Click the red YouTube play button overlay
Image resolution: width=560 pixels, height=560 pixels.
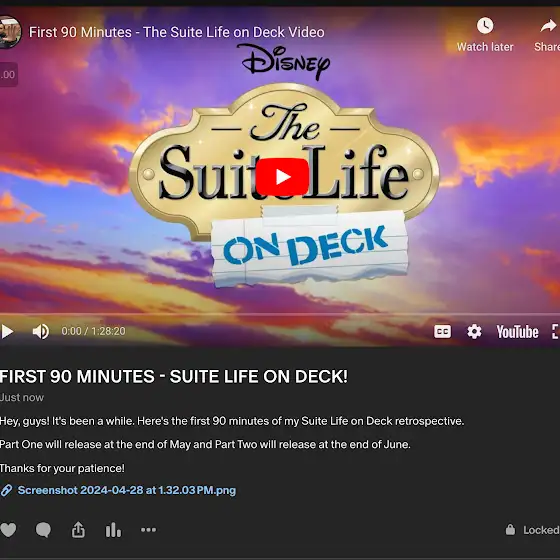(282, 177)
